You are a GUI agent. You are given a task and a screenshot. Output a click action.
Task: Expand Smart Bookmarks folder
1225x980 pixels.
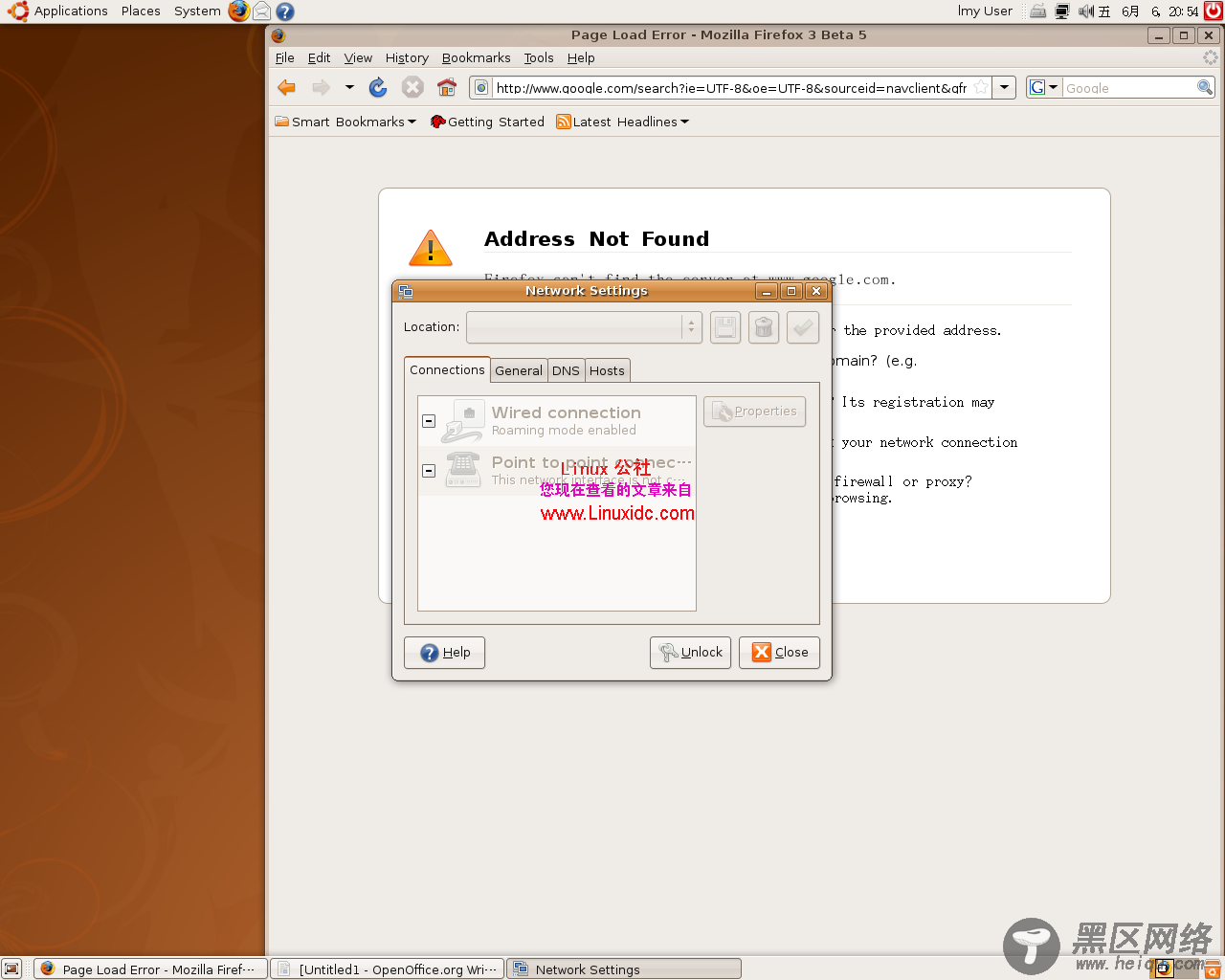(345, 122)
